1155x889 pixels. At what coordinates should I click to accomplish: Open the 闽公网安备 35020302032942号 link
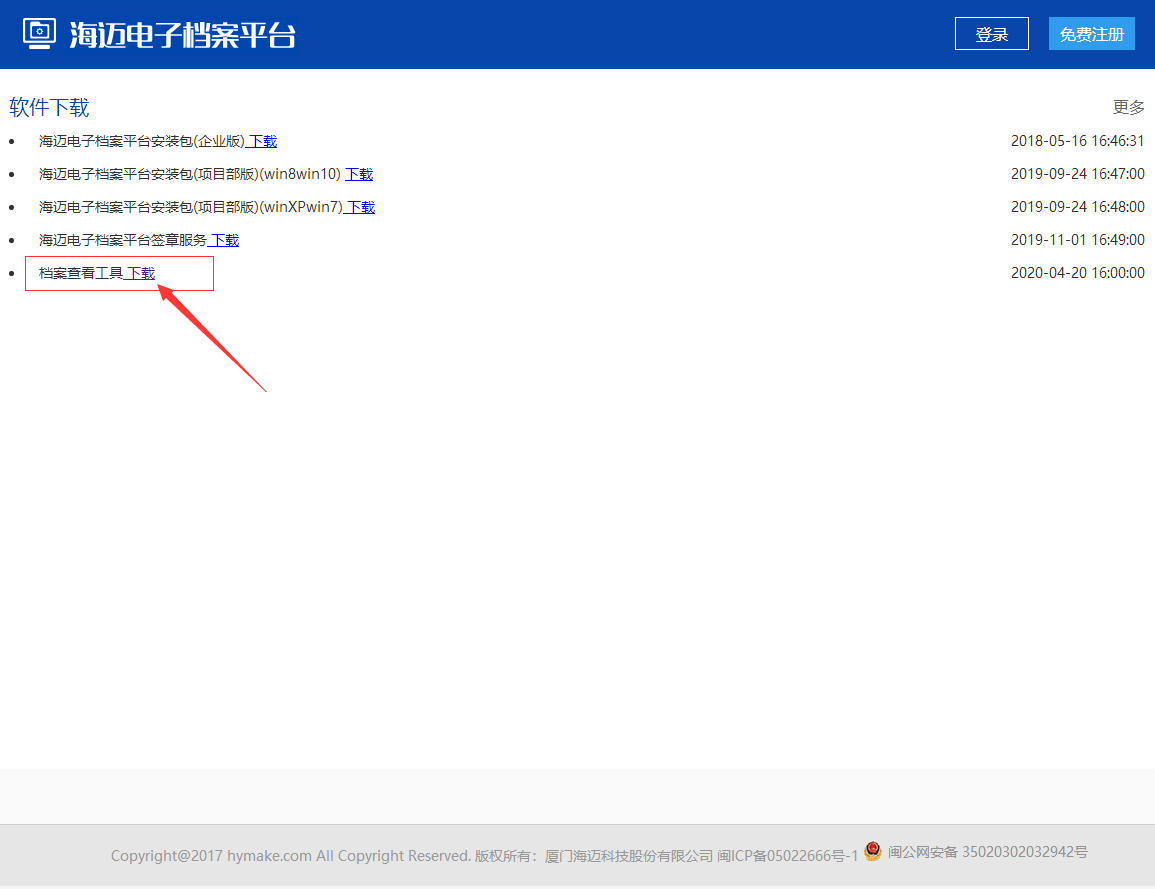tap(987, 852)
